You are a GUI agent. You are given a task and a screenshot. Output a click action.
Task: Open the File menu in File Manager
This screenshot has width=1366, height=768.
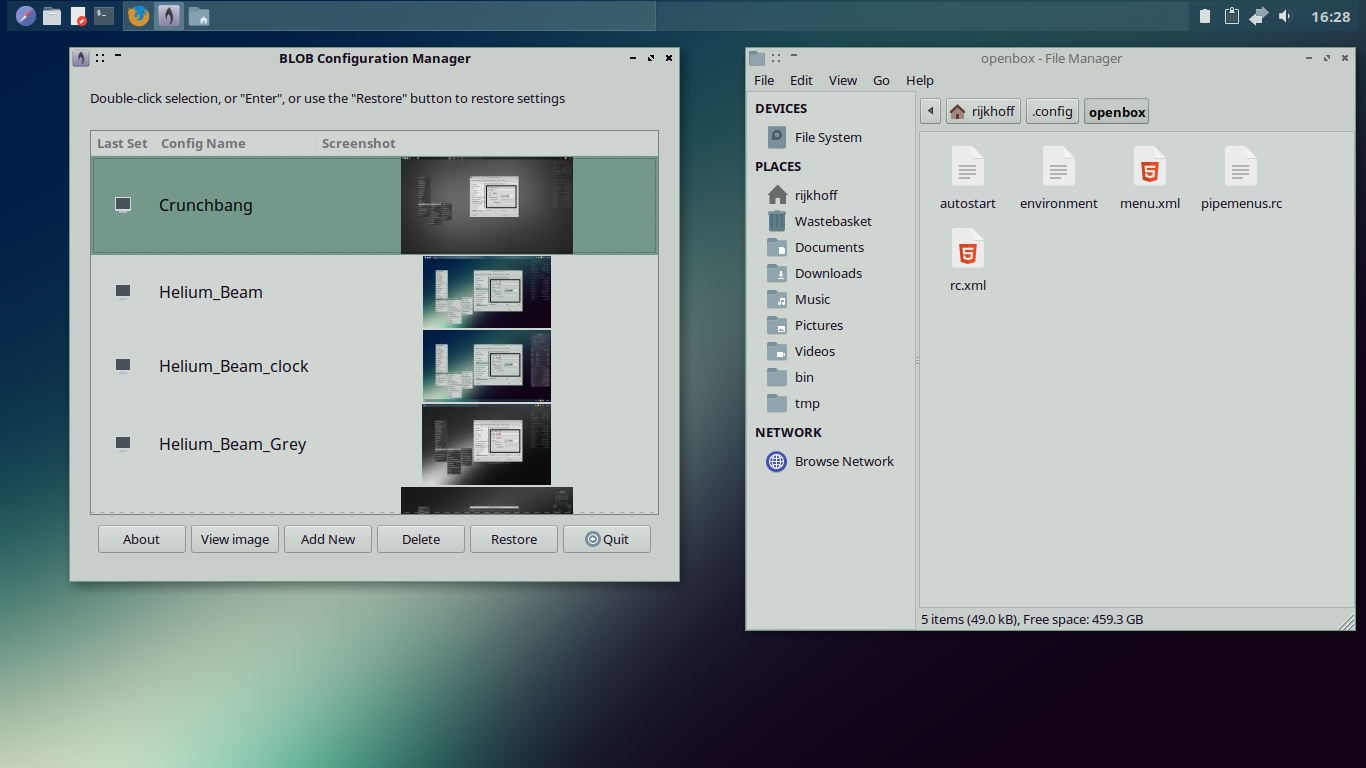[764, 80]
